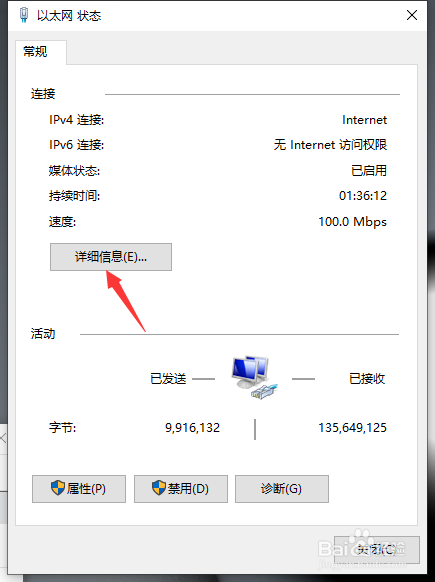The width and height of the screenshot is (435, 582).
Task: Click the 以太网 状态 window title text
Action: point(69,16)
